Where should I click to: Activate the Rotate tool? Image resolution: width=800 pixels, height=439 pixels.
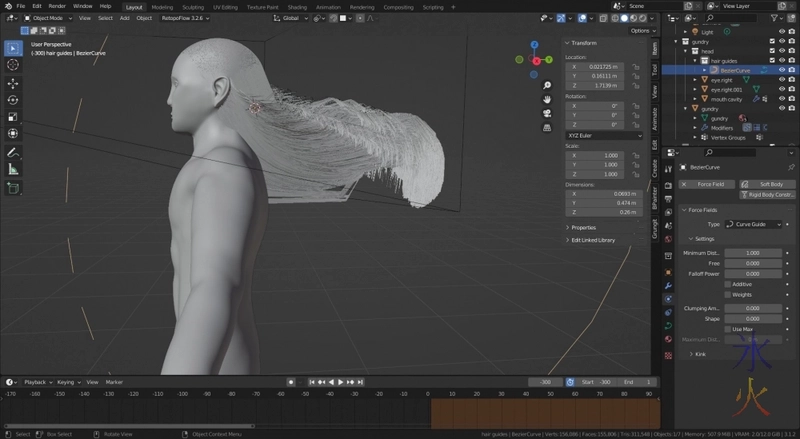coord(13,100)
